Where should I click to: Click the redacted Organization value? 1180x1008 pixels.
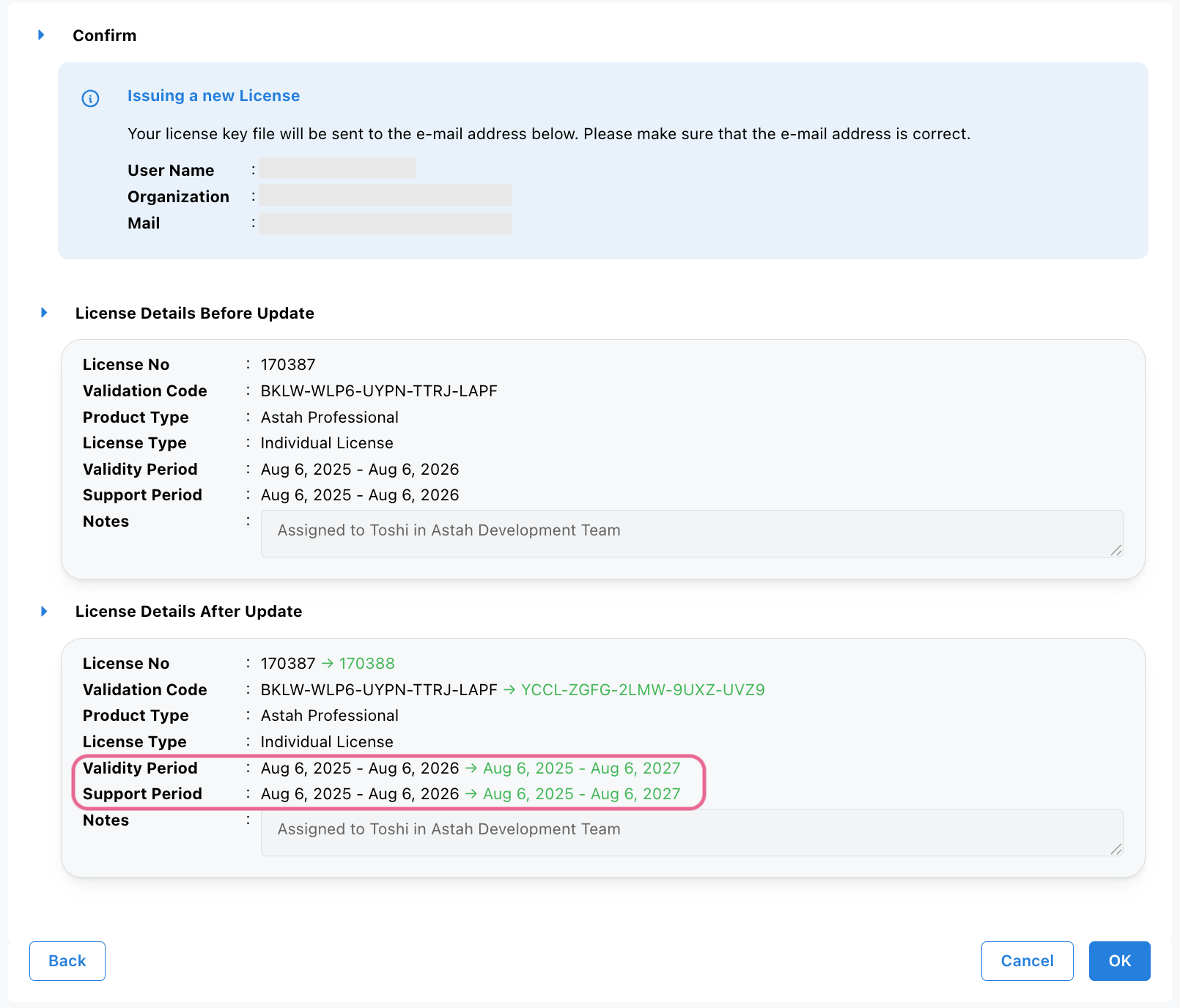click(x=386, y=196)
